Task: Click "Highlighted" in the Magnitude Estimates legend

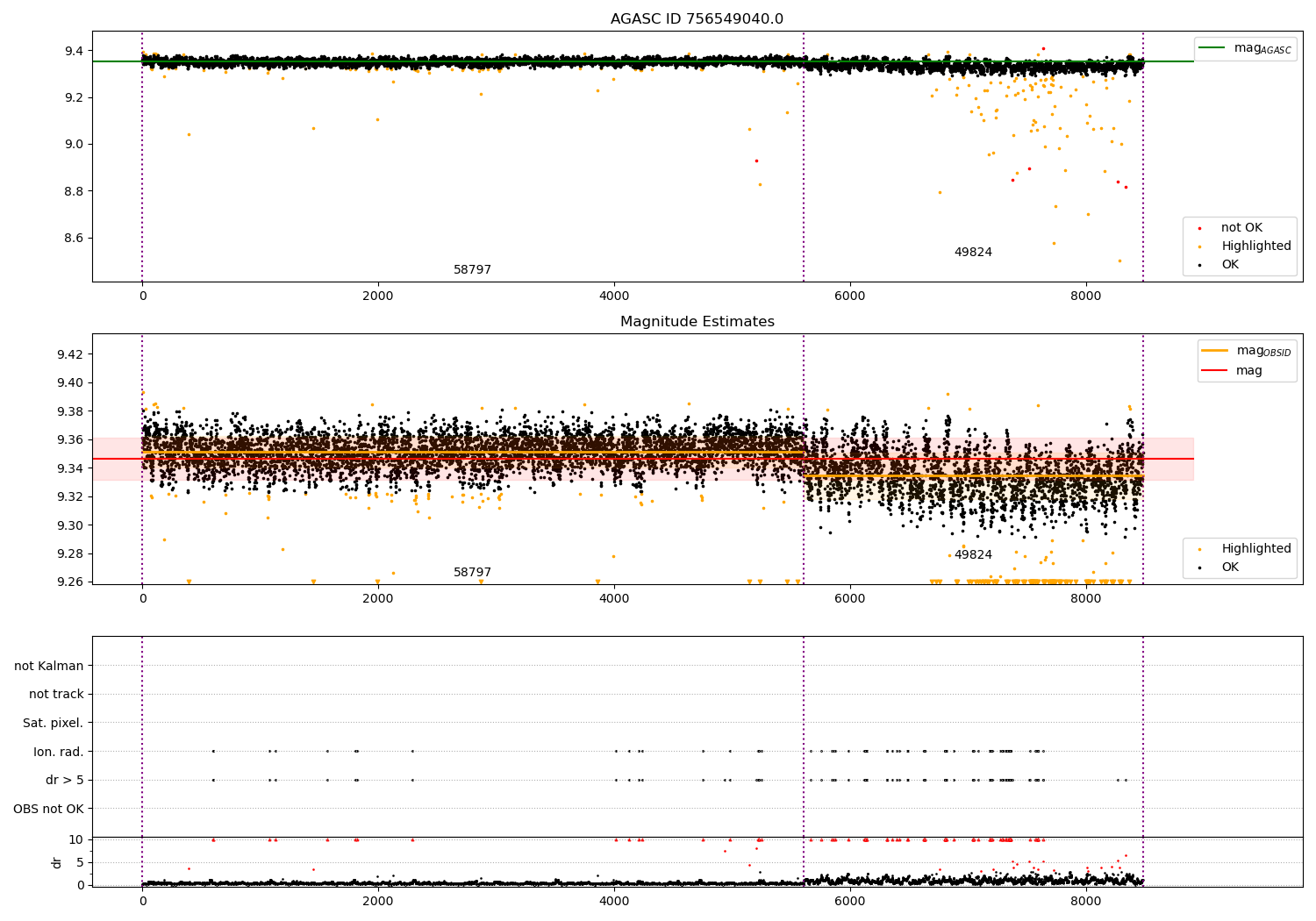Action: tap(1256, 549)
